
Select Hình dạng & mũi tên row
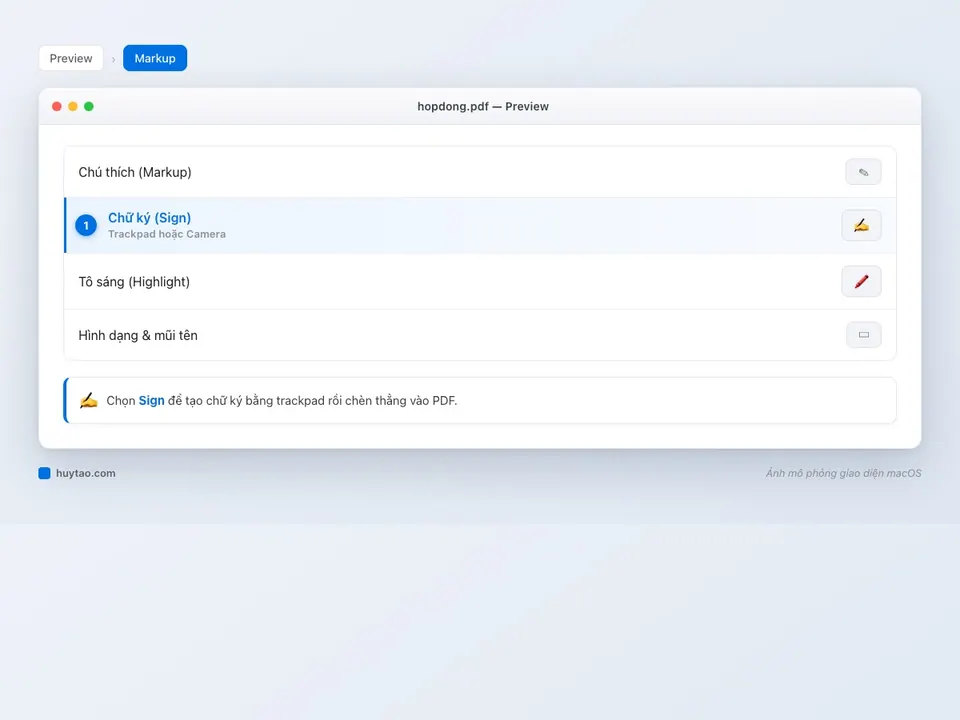[480, 335]
